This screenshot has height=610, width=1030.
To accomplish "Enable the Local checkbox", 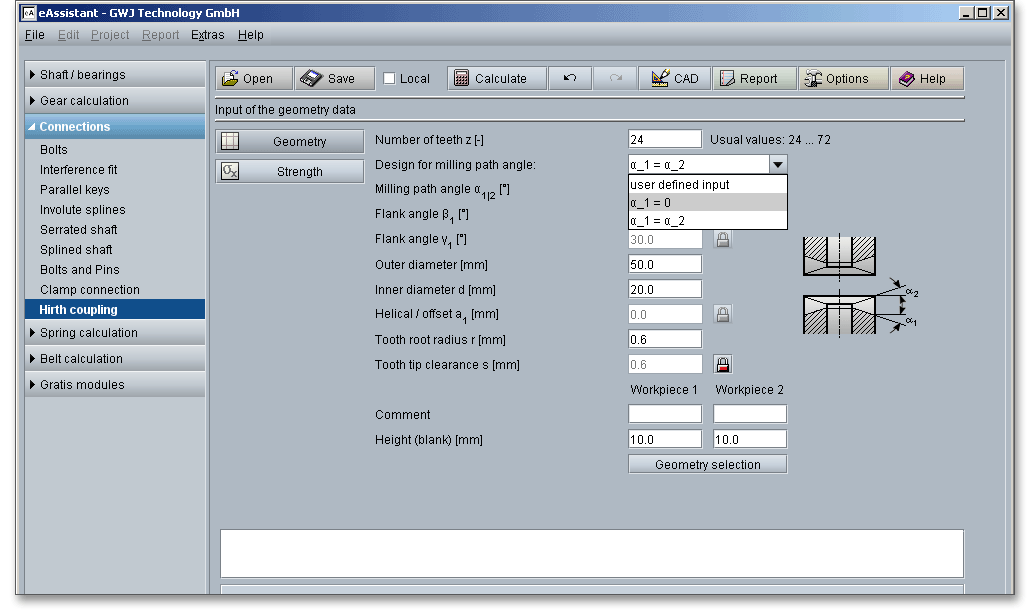I will [x=390, y=79].
